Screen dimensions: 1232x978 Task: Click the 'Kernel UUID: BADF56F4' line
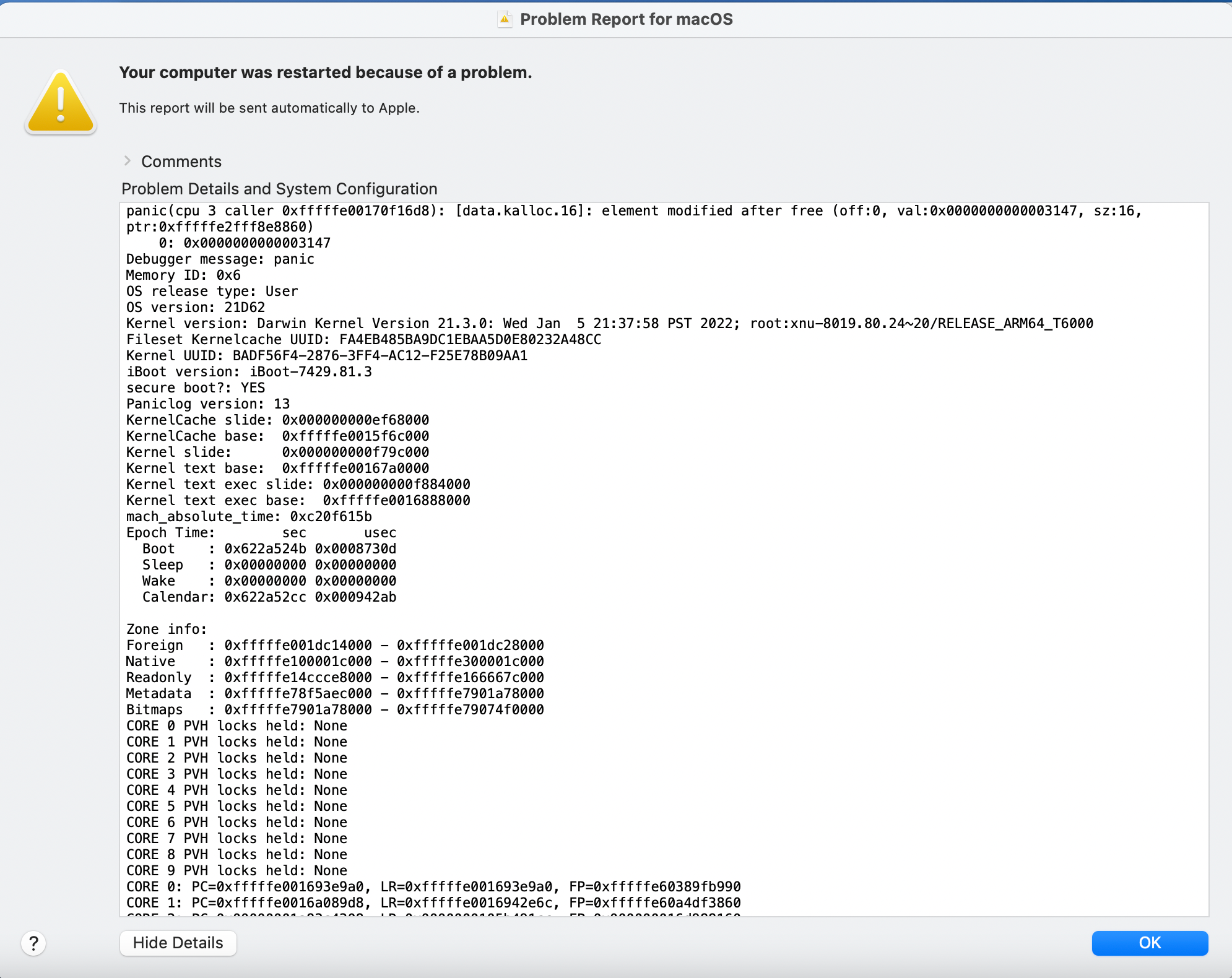pyautogui.click(x=327, y=356)
